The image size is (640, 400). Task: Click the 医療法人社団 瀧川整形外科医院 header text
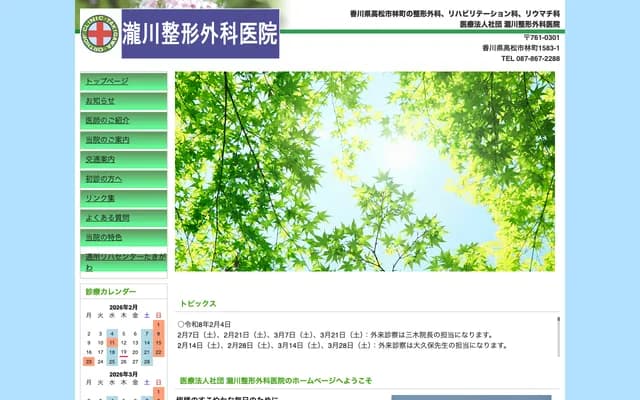tap(510, 24)
